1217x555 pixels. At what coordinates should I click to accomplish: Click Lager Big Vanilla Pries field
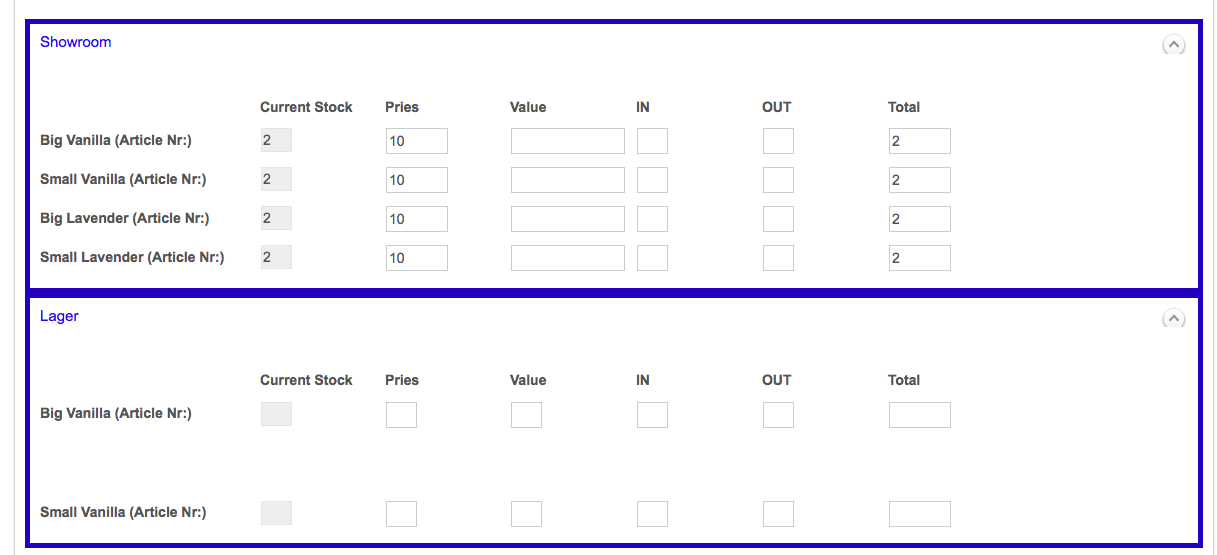click(x=401, y=415)
